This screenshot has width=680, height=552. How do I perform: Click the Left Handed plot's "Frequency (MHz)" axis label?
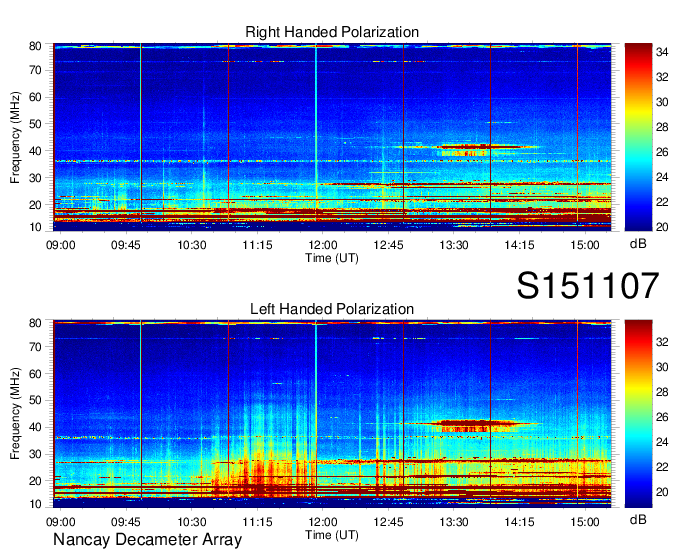pyautogui.click(x=15, y=414)
